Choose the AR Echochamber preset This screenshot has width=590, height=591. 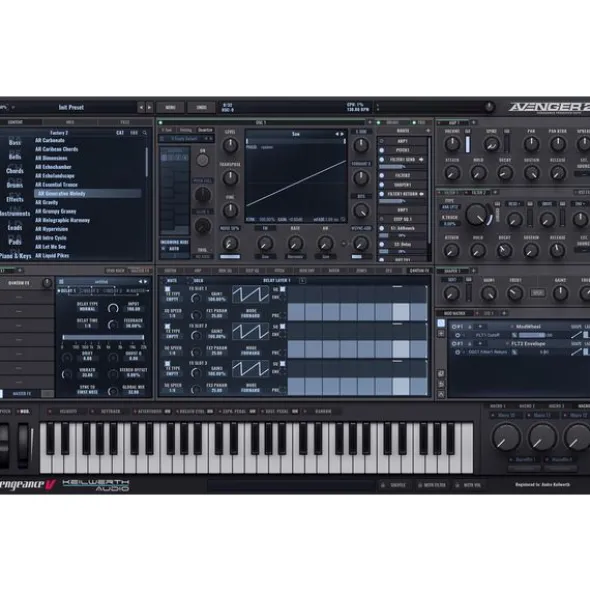tap(53, 167)
